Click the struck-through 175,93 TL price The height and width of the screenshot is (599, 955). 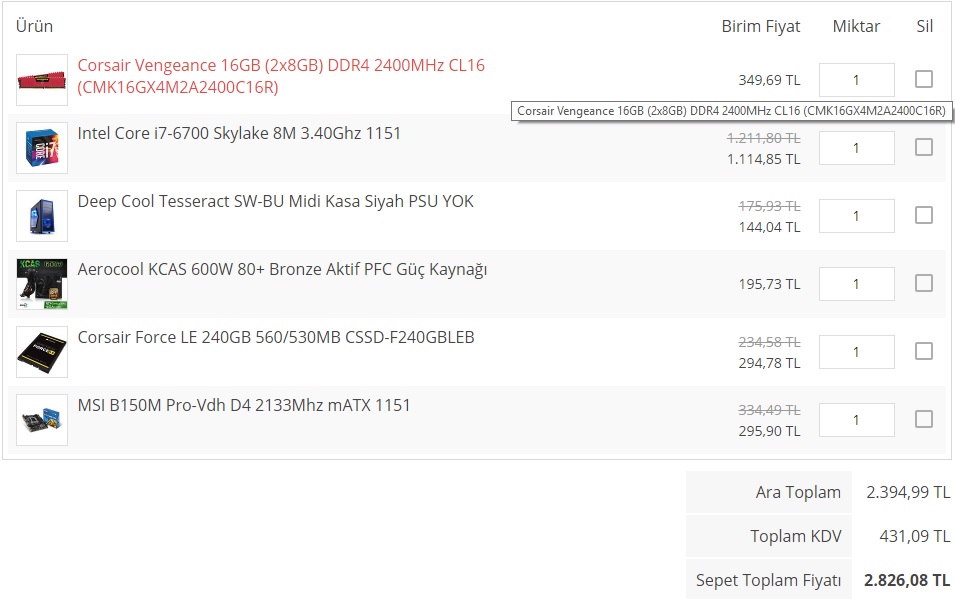(x=769, y=207)
